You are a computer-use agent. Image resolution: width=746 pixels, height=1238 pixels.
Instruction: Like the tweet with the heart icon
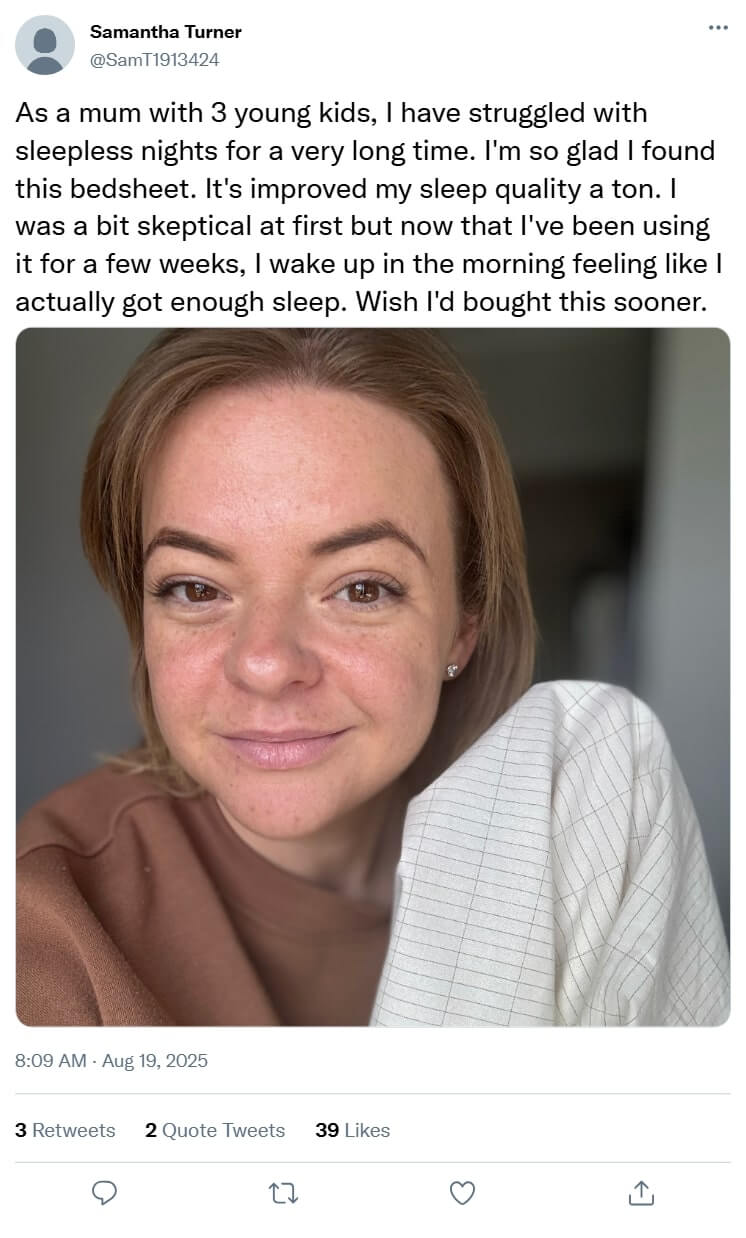(462, 1192)
